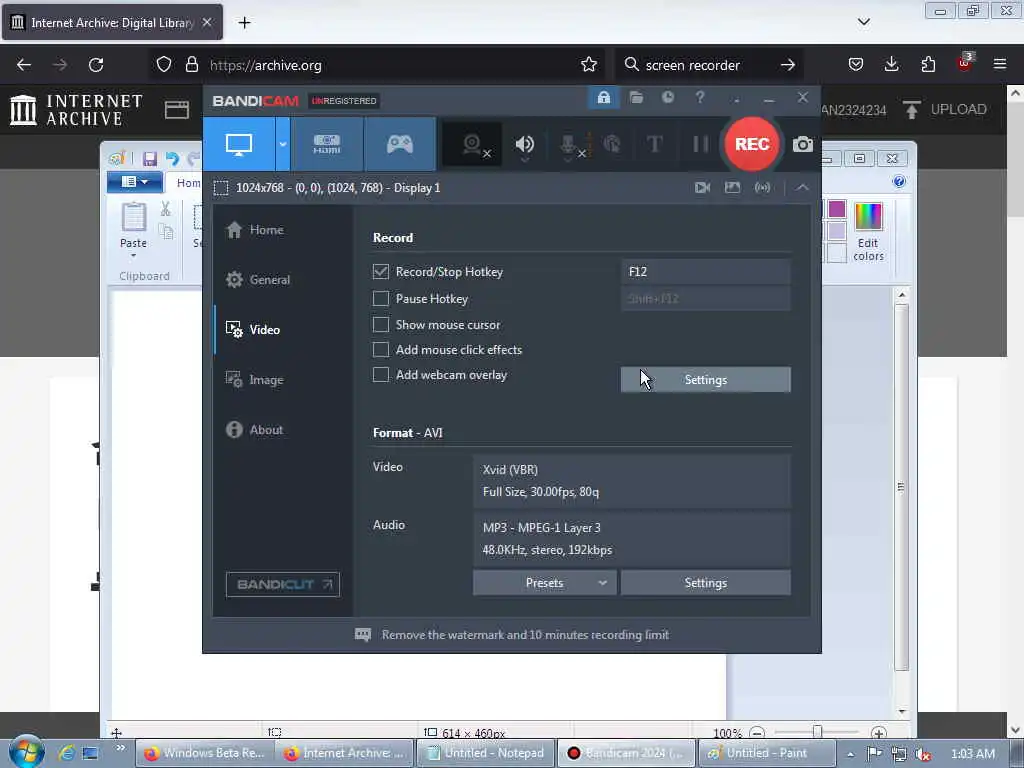Click the audio broadcast icon in Bandicam status row
Image resolution: width=1024 pixels, height=768 pixels.
tap(762, 188)
